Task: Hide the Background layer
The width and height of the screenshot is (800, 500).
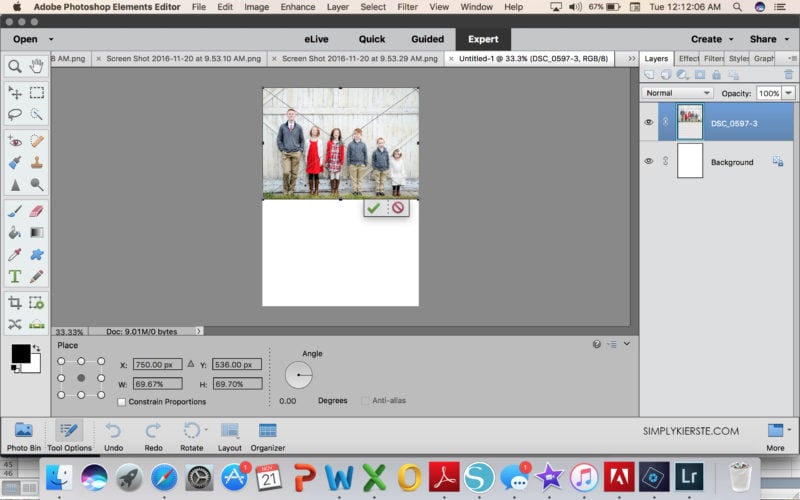Action: [648, 161]
